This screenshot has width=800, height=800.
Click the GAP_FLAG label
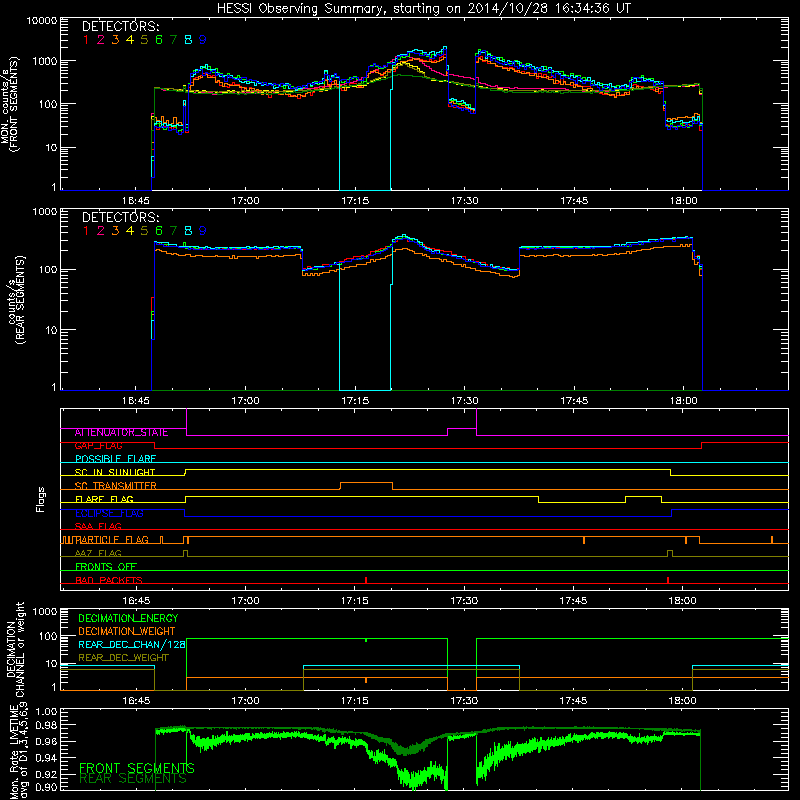click(99, 445)
